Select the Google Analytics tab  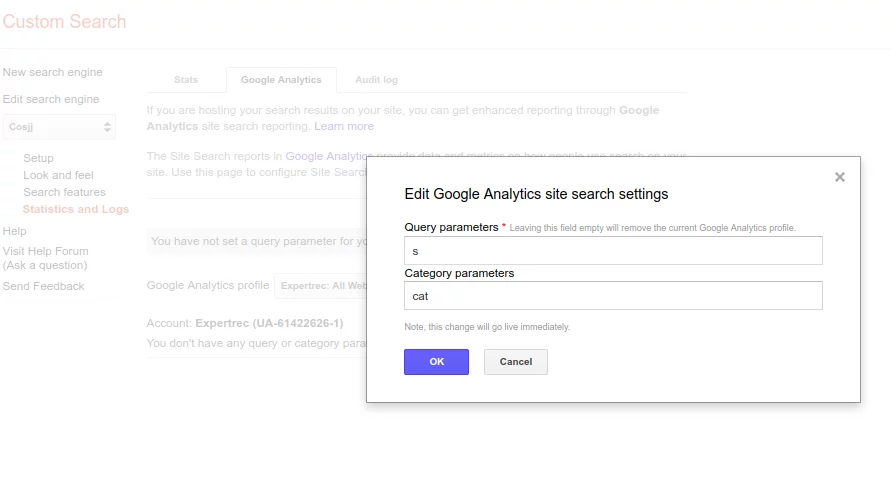click(281, 80)
